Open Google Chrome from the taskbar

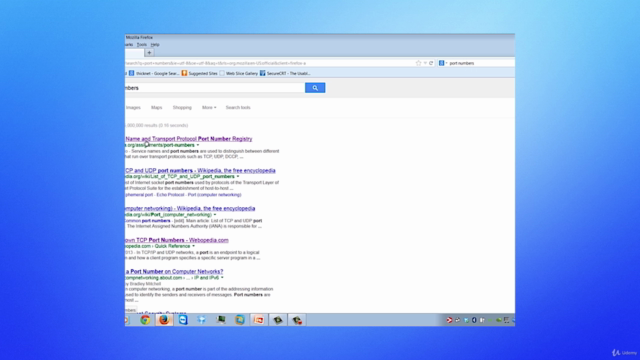[x=145, y=320]
